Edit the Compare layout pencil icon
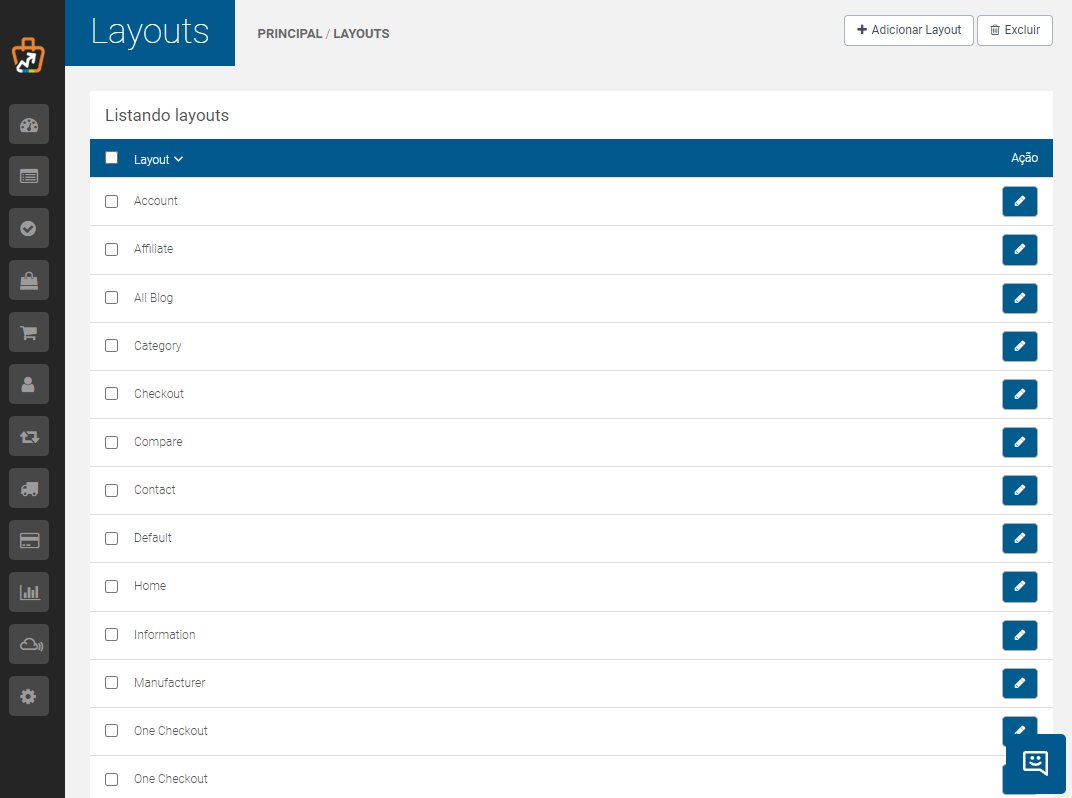The height and width of the screenshot is (798, 1072). click(x=1019, y=442)
